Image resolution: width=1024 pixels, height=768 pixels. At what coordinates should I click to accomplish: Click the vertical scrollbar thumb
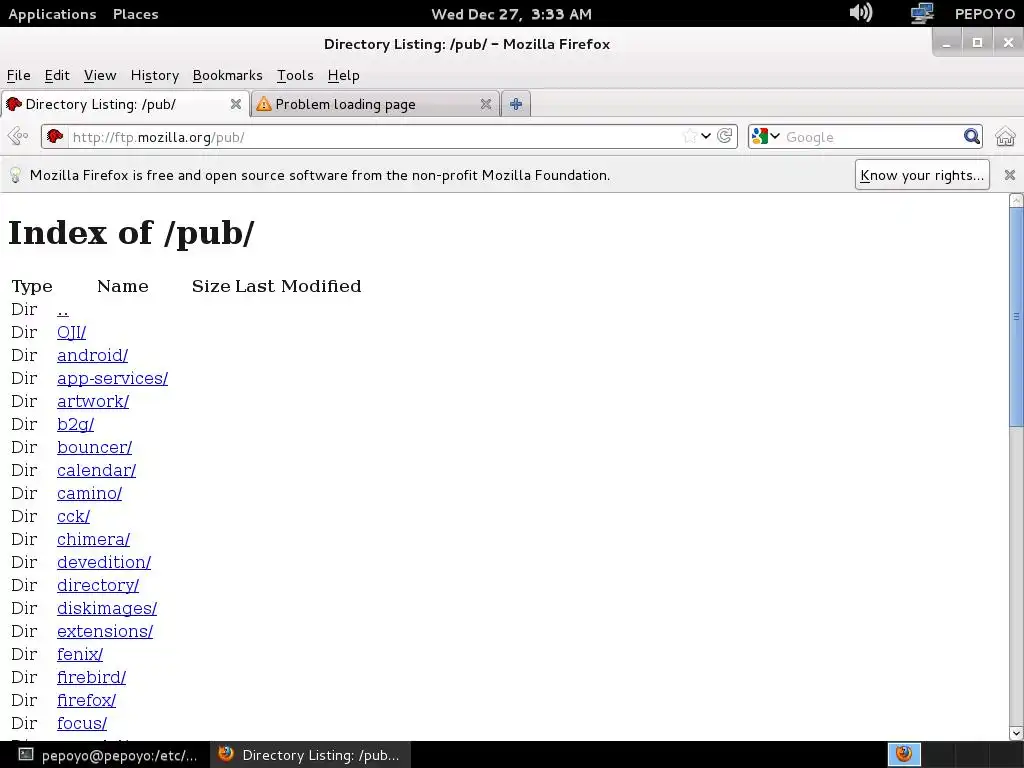[x=1016, y=317]
